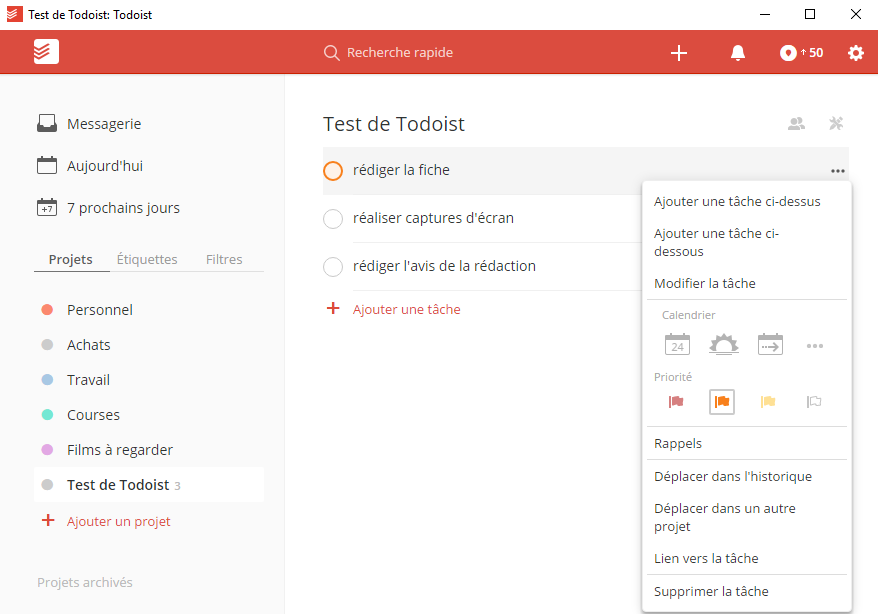Viewport: 878px width, 614px height.
Task: Select Lien vers la tâche
Action: point(706,558)
